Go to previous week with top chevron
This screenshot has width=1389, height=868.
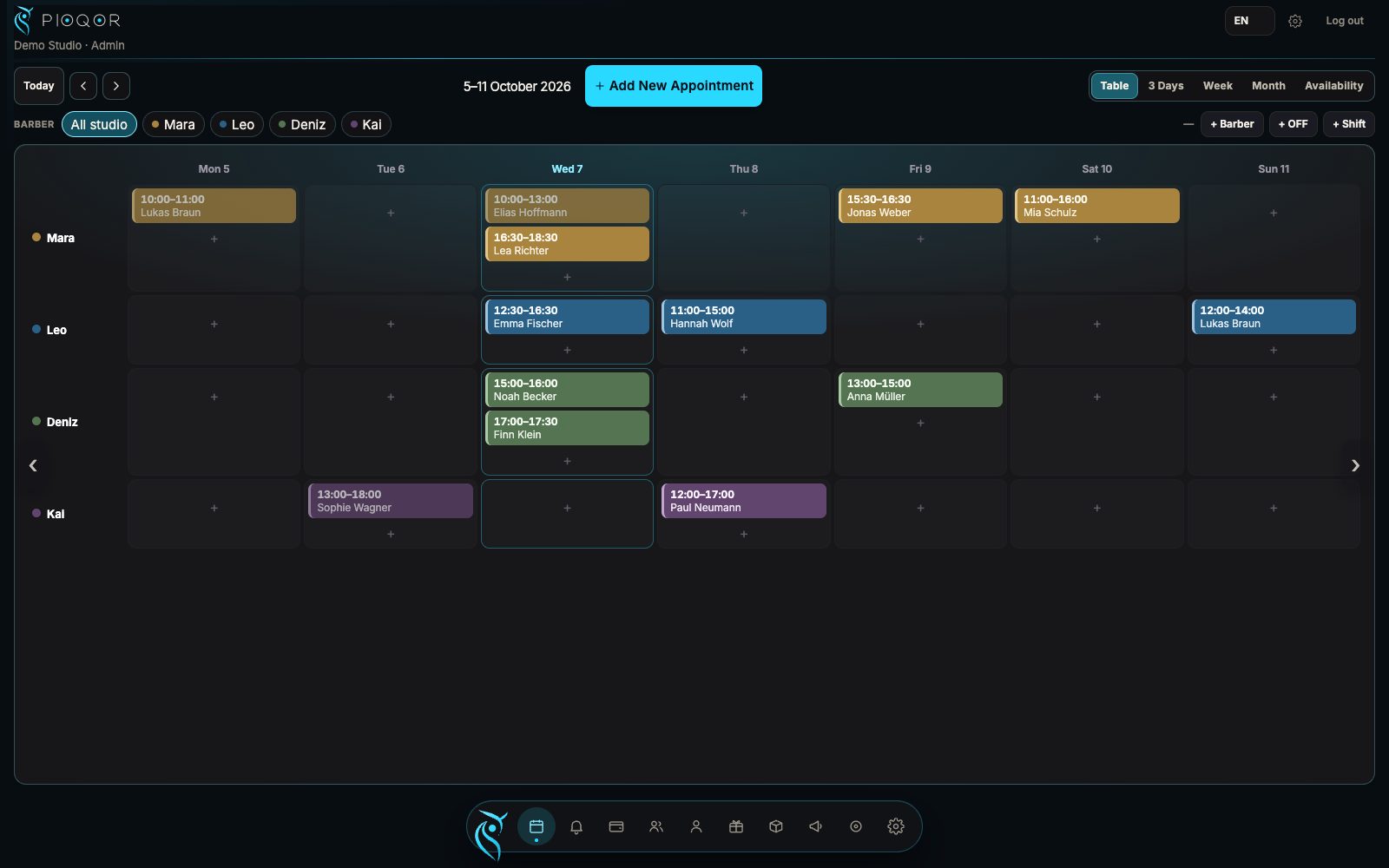tap(83, 86)
